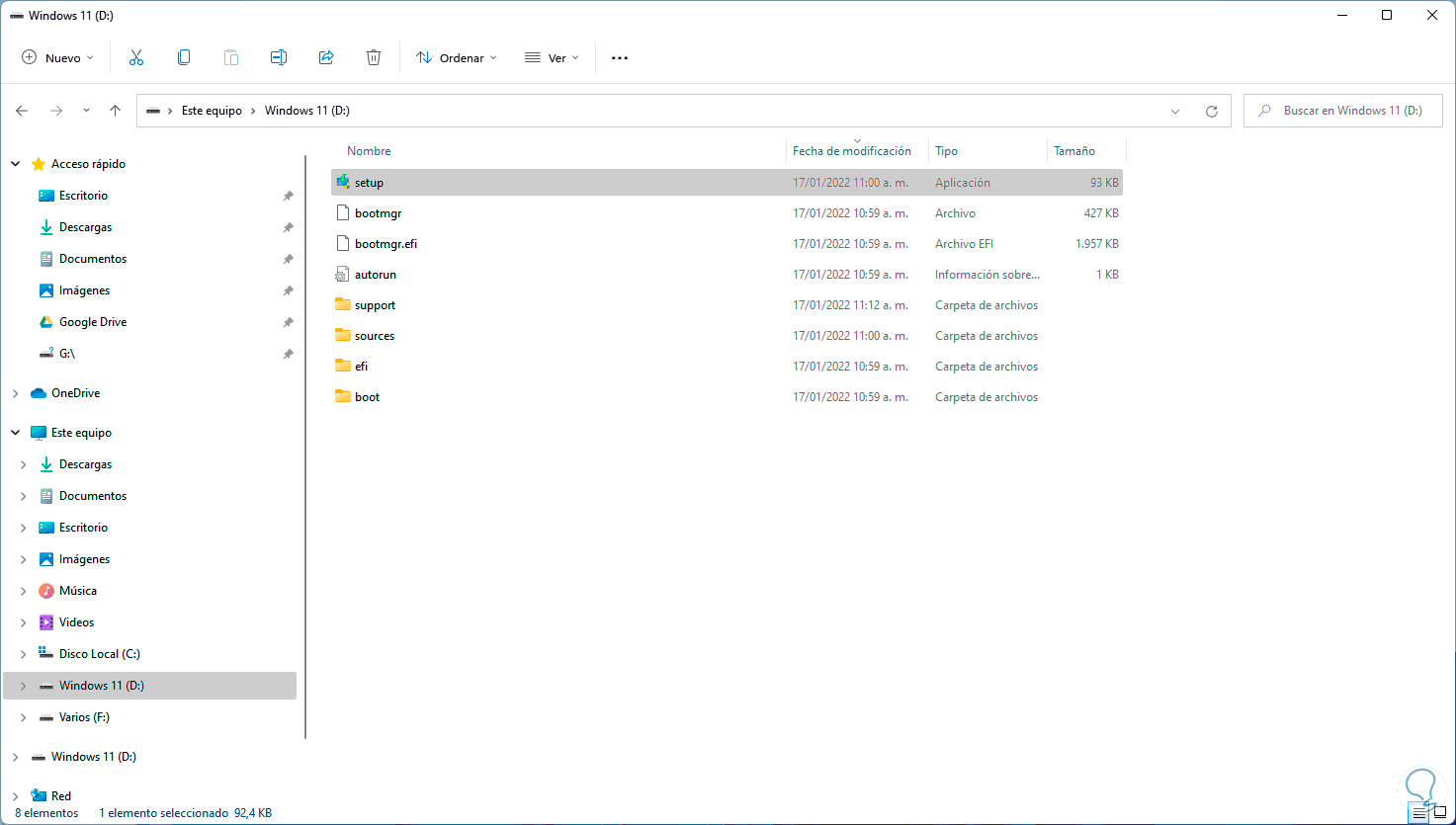Select the bootmgr.efi file icon
The height and width of the screenshot is (825, 1456).
pyautogui.click(x=343, y=243)
